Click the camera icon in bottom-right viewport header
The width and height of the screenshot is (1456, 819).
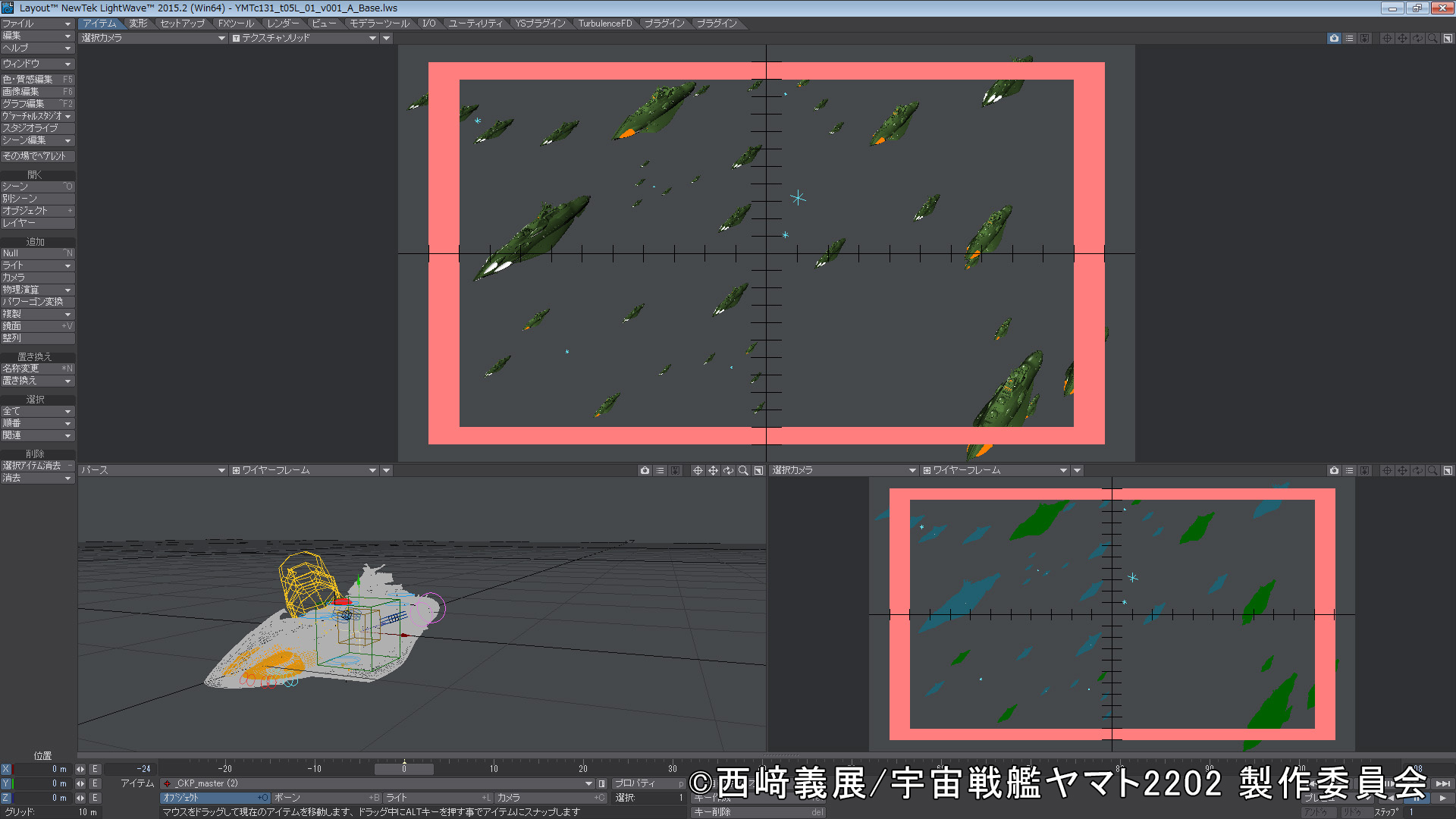click(x=1334, y=470)
